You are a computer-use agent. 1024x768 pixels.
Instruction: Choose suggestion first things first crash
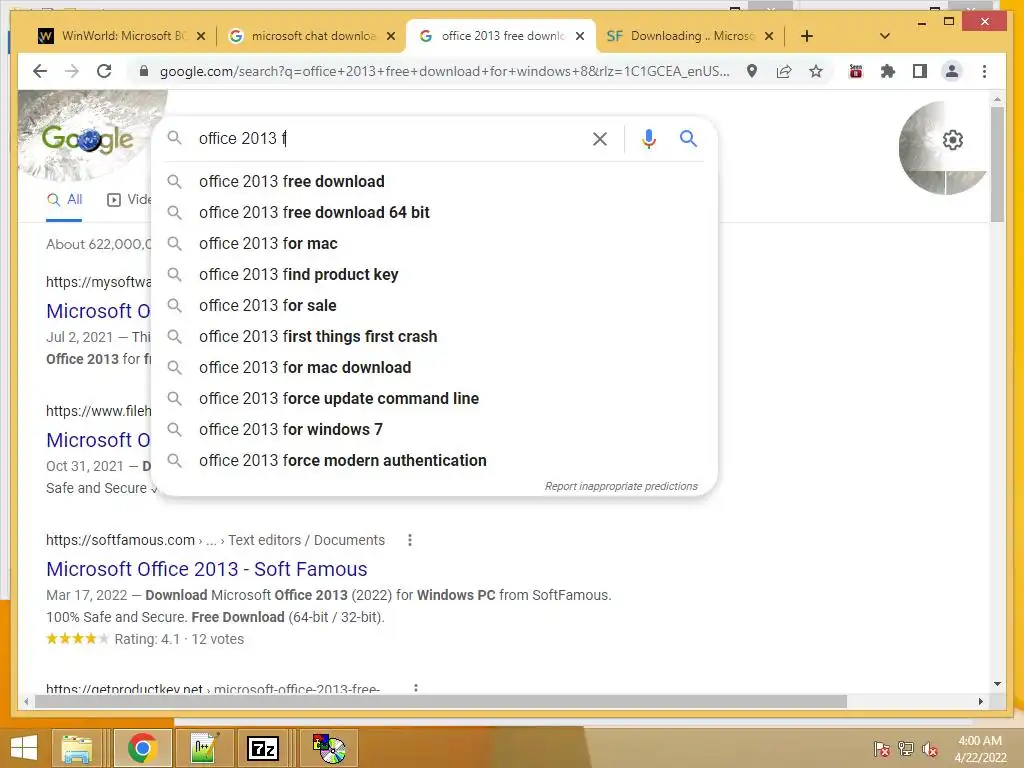434,336
